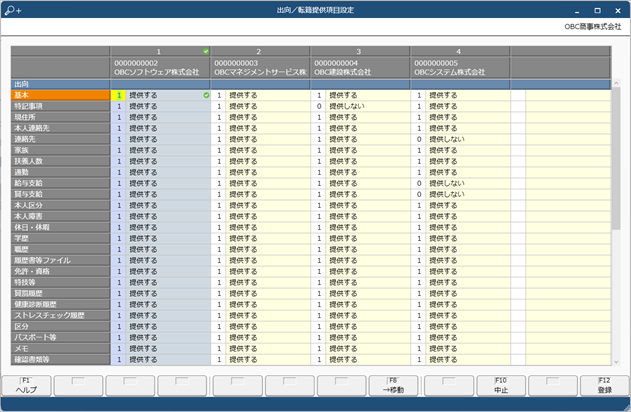Click the highlighted 1 input in 基本 row

pos(119,95)
